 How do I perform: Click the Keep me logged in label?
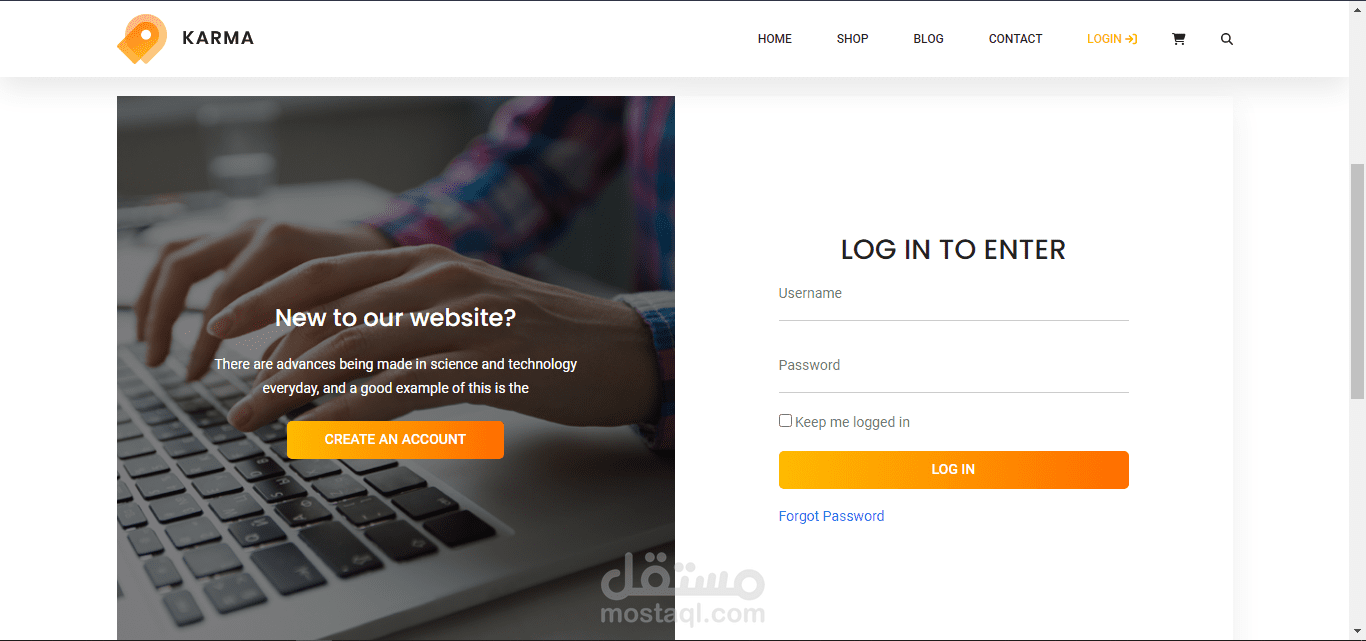coord(852,422)
